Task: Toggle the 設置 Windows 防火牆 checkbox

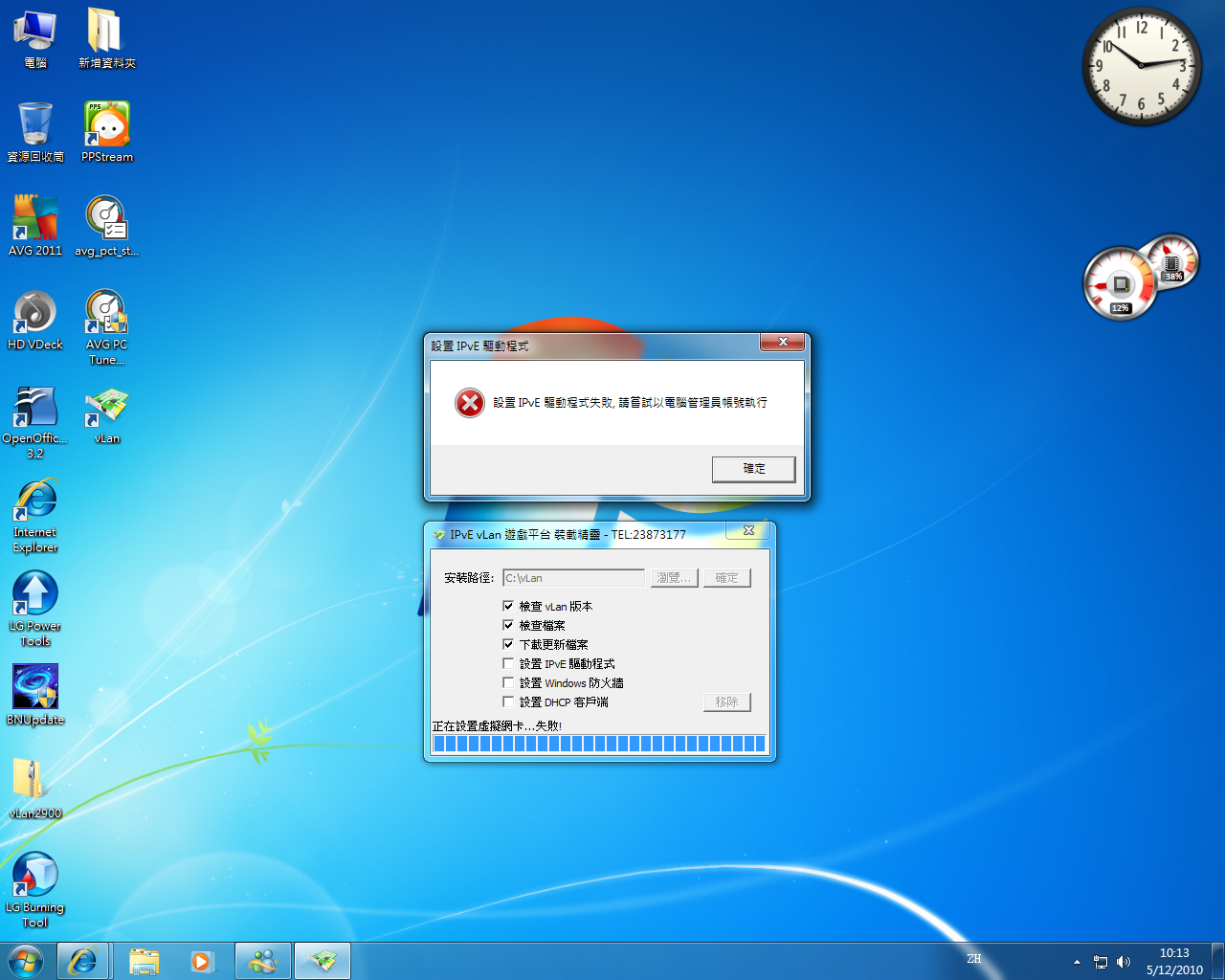Action: 508,682
